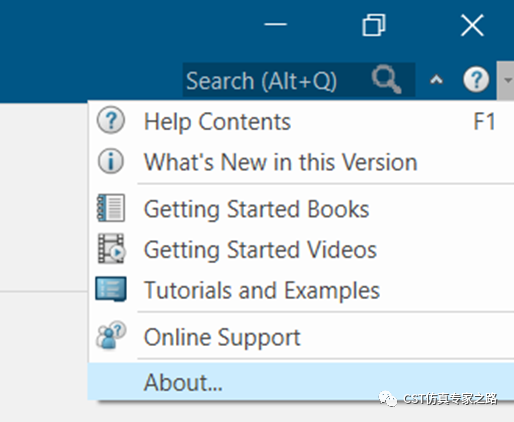Collapse the ribbon with the up chevron

pos(436,80)
